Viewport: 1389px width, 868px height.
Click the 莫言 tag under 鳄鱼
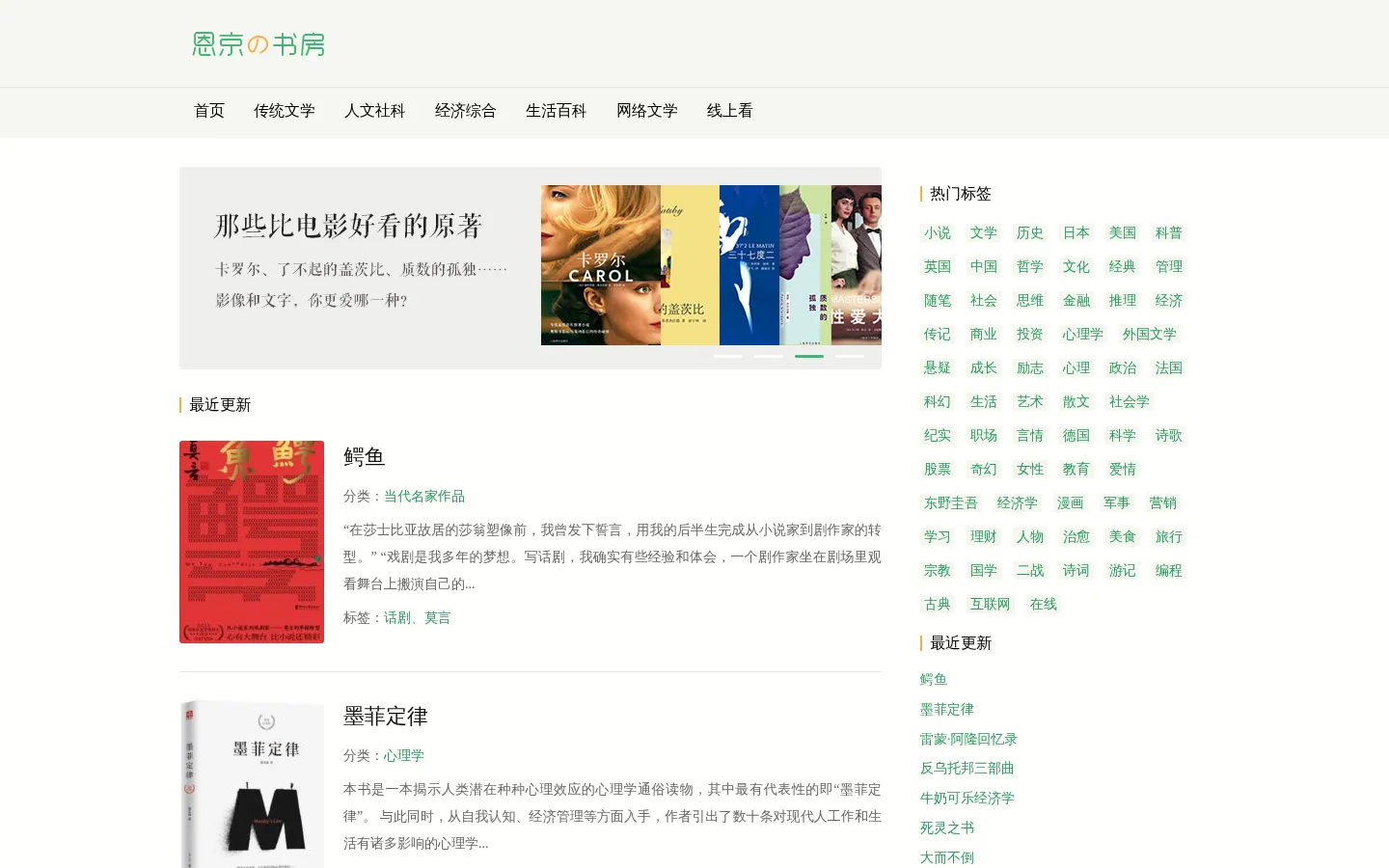[x=438, y=617]
